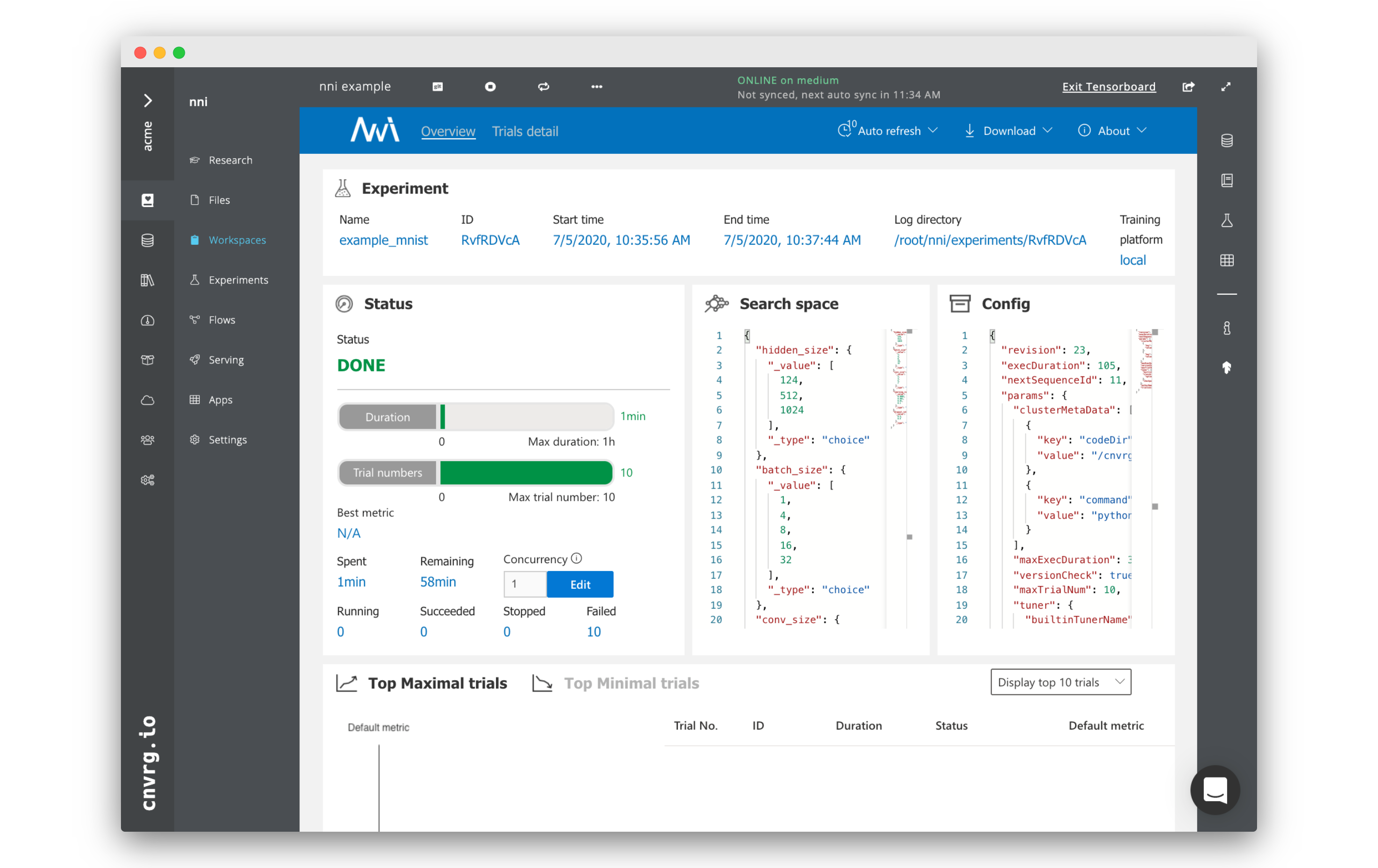Stop the workspace with the stop icon
The image size is (1378, 868).
(491, 87)
